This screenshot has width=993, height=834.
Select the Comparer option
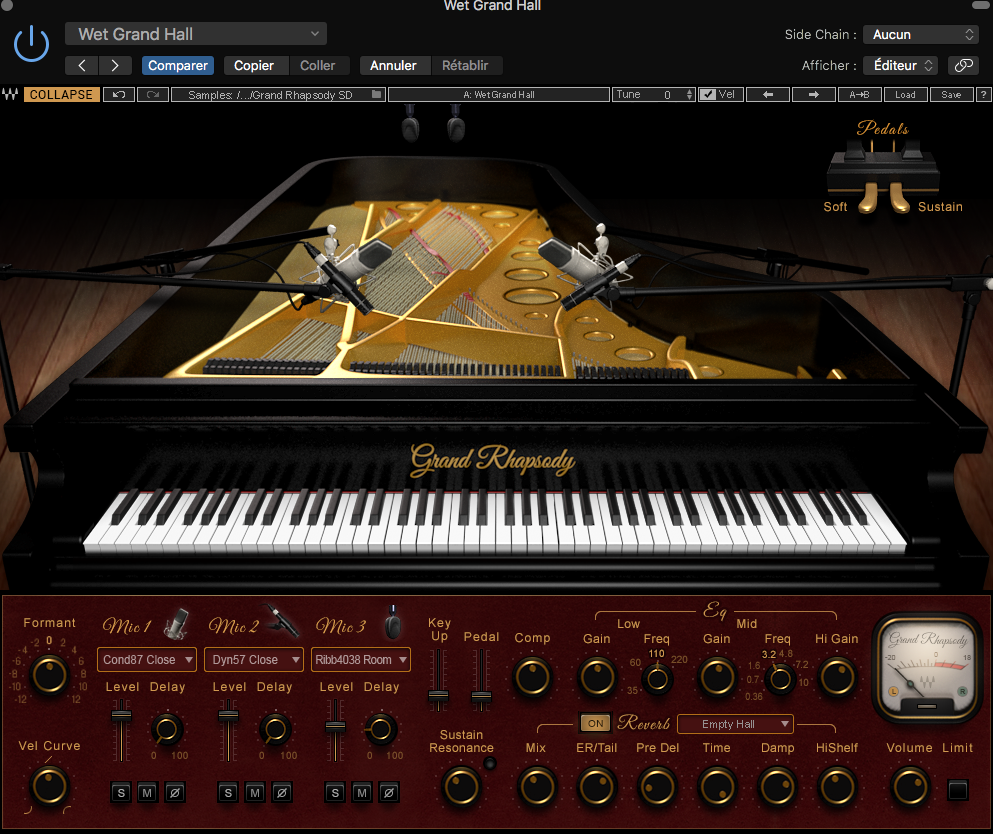click(177, 65)
